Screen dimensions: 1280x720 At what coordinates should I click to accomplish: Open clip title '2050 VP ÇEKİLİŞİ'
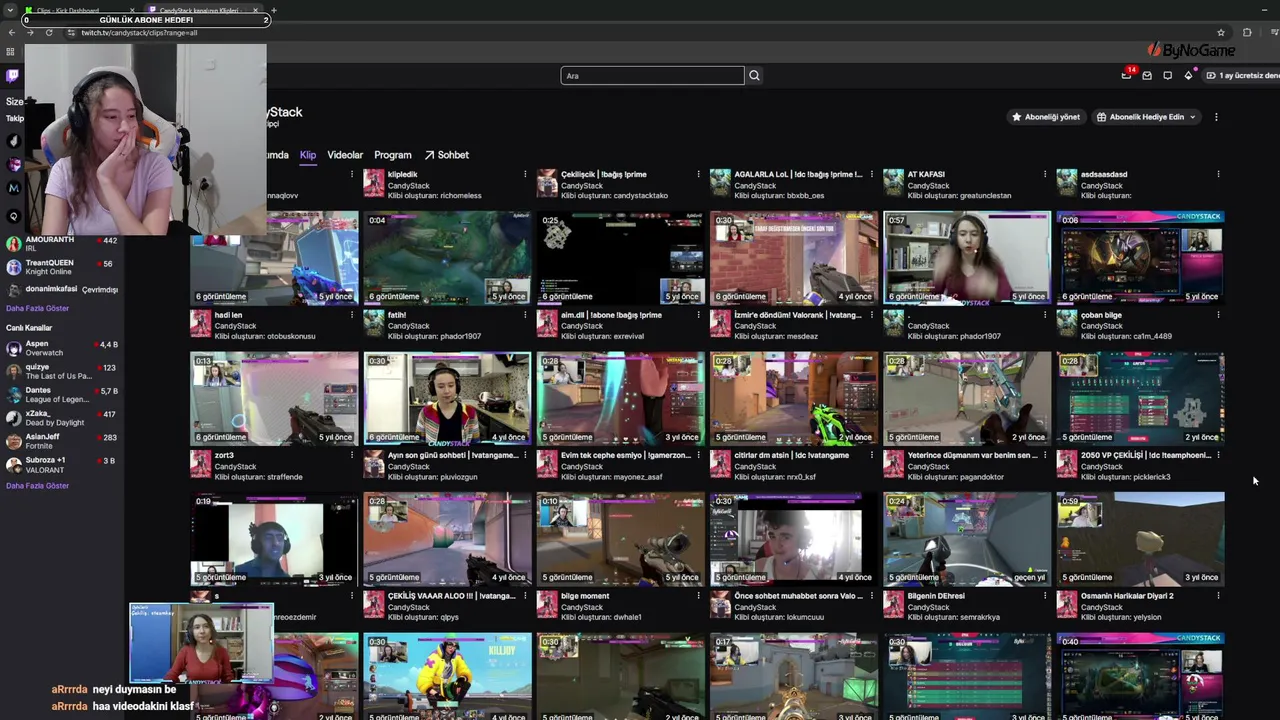coord(1146,455)
